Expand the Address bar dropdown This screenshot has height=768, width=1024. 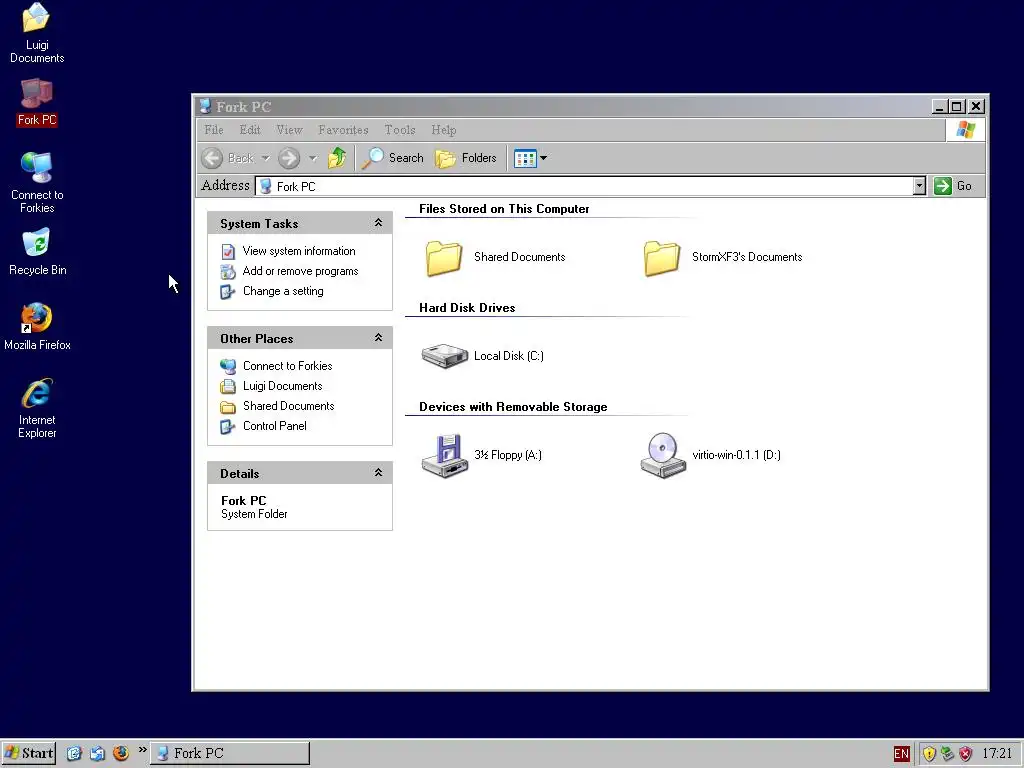point(920,186)
